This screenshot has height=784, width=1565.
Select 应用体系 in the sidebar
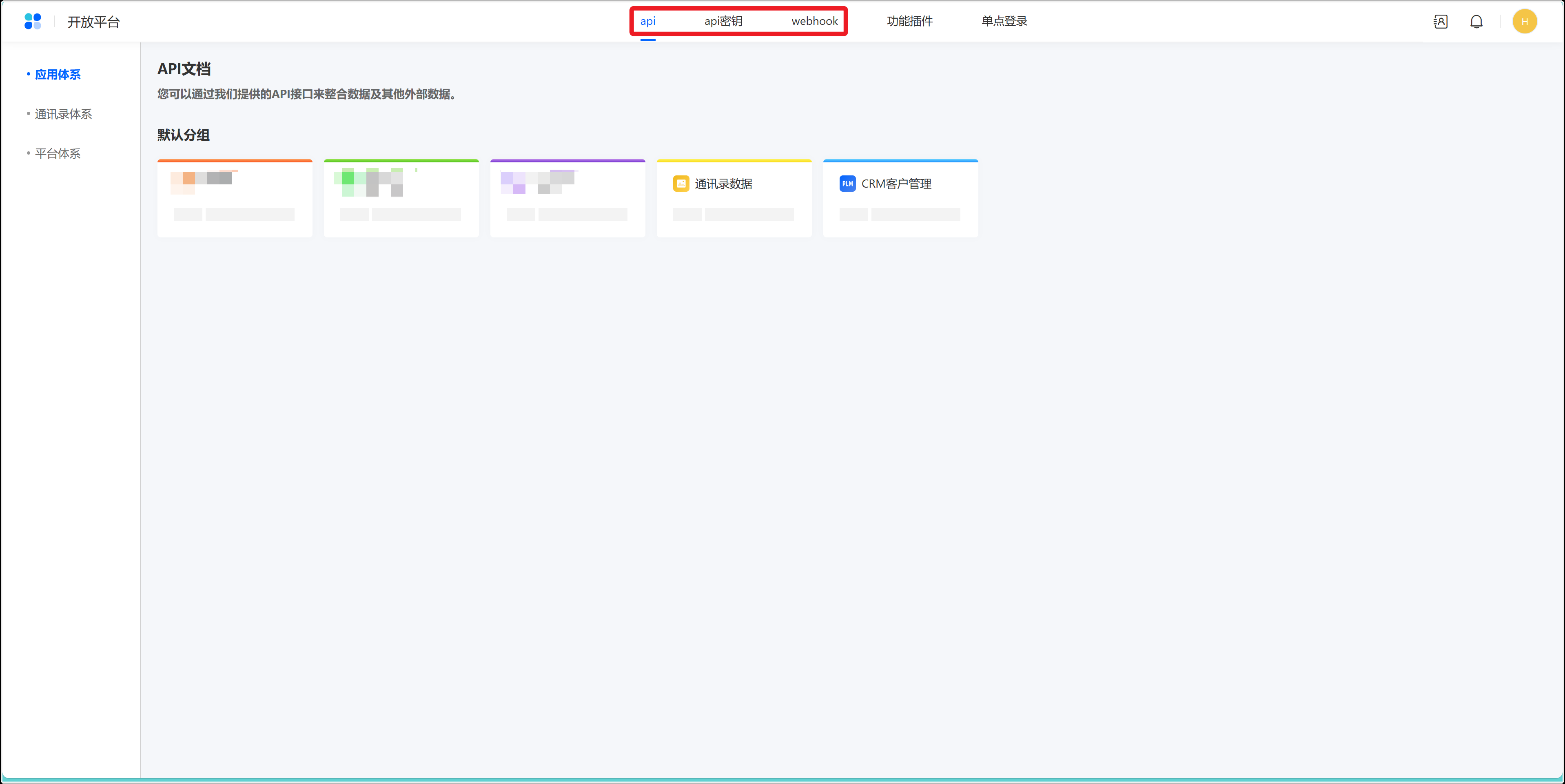point(58,75)
